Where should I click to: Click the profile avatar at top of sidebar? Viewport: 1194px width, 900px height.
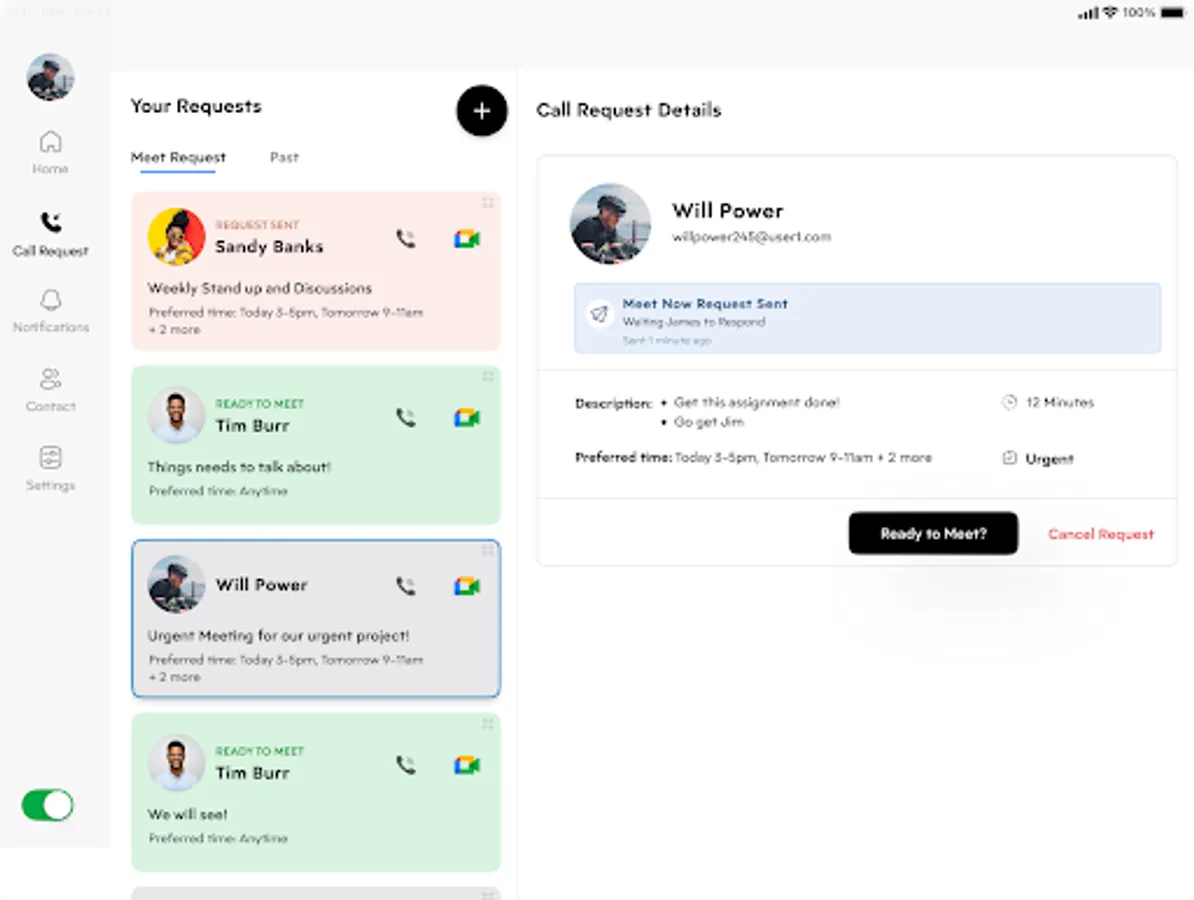click(x=50, y=77)
